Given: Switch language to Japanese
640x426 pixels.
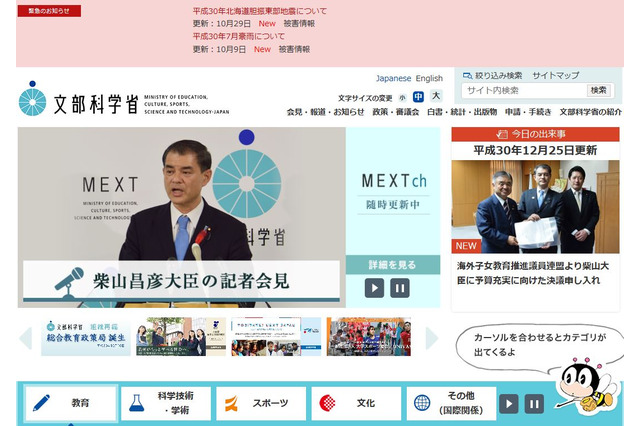Looking at the screenshot, I should click(393, 78).
